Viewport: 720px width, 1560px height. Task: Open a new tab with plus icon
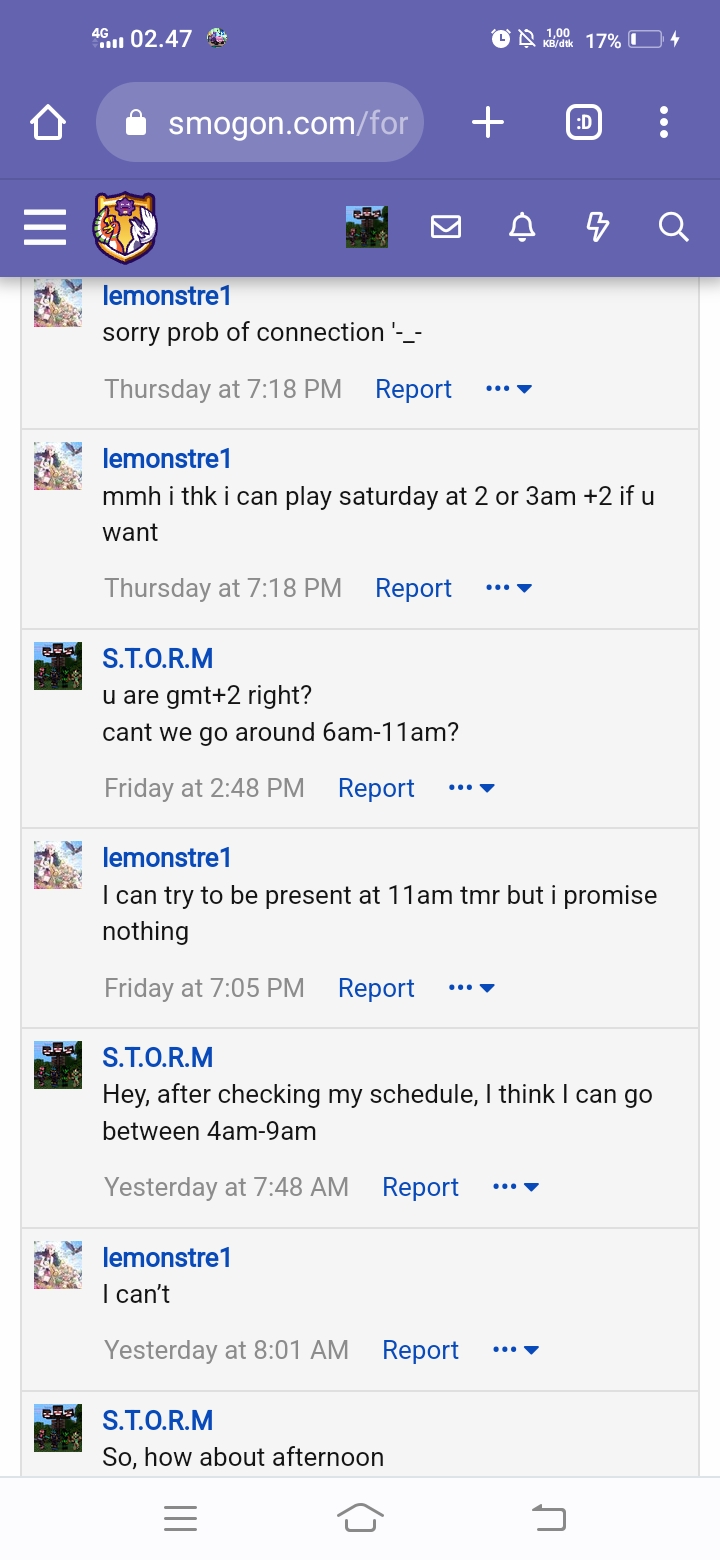coord(487,123)
